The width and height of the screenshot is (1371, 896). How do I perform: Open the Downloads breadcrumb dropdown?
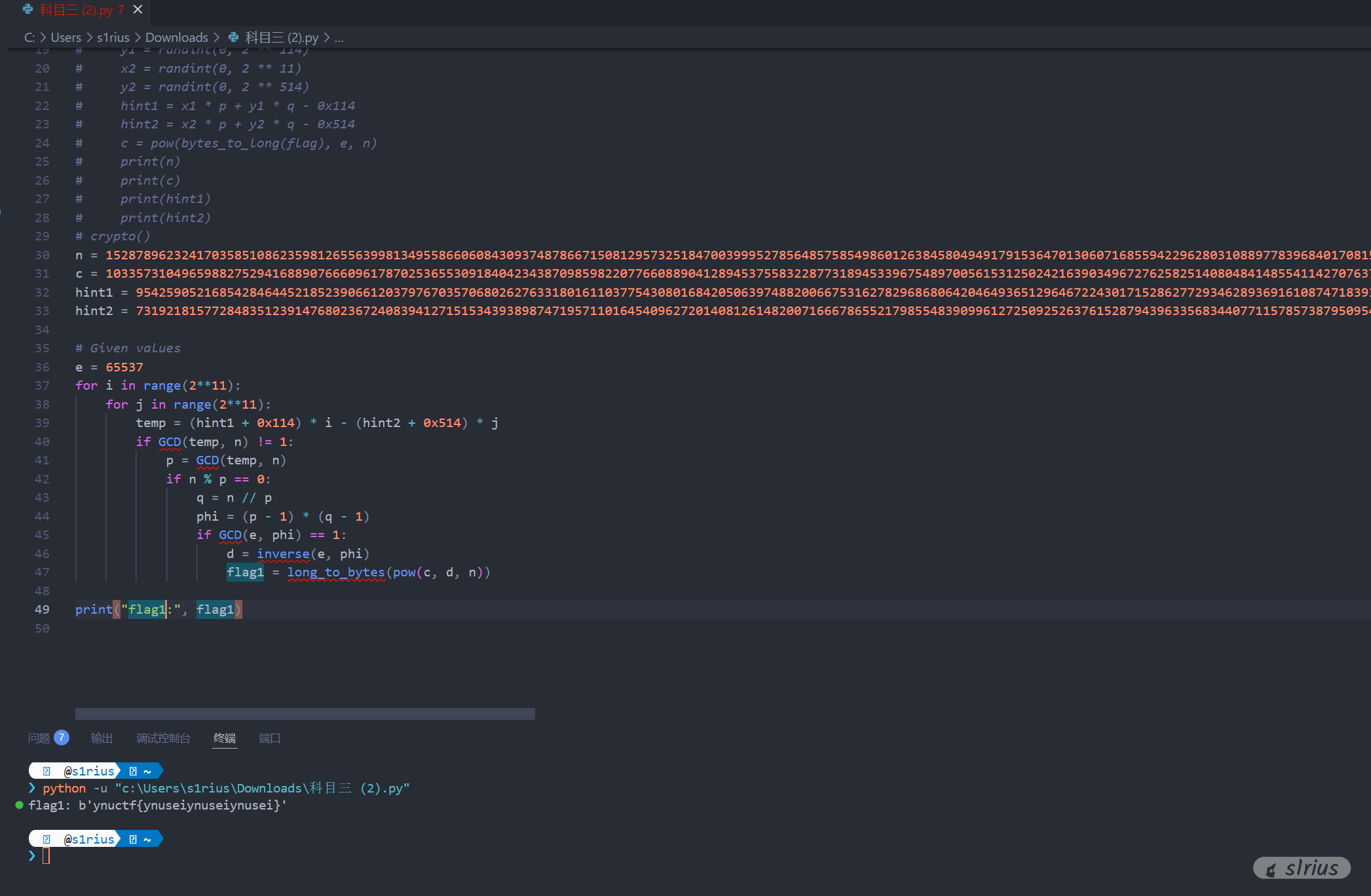point(176,37)
